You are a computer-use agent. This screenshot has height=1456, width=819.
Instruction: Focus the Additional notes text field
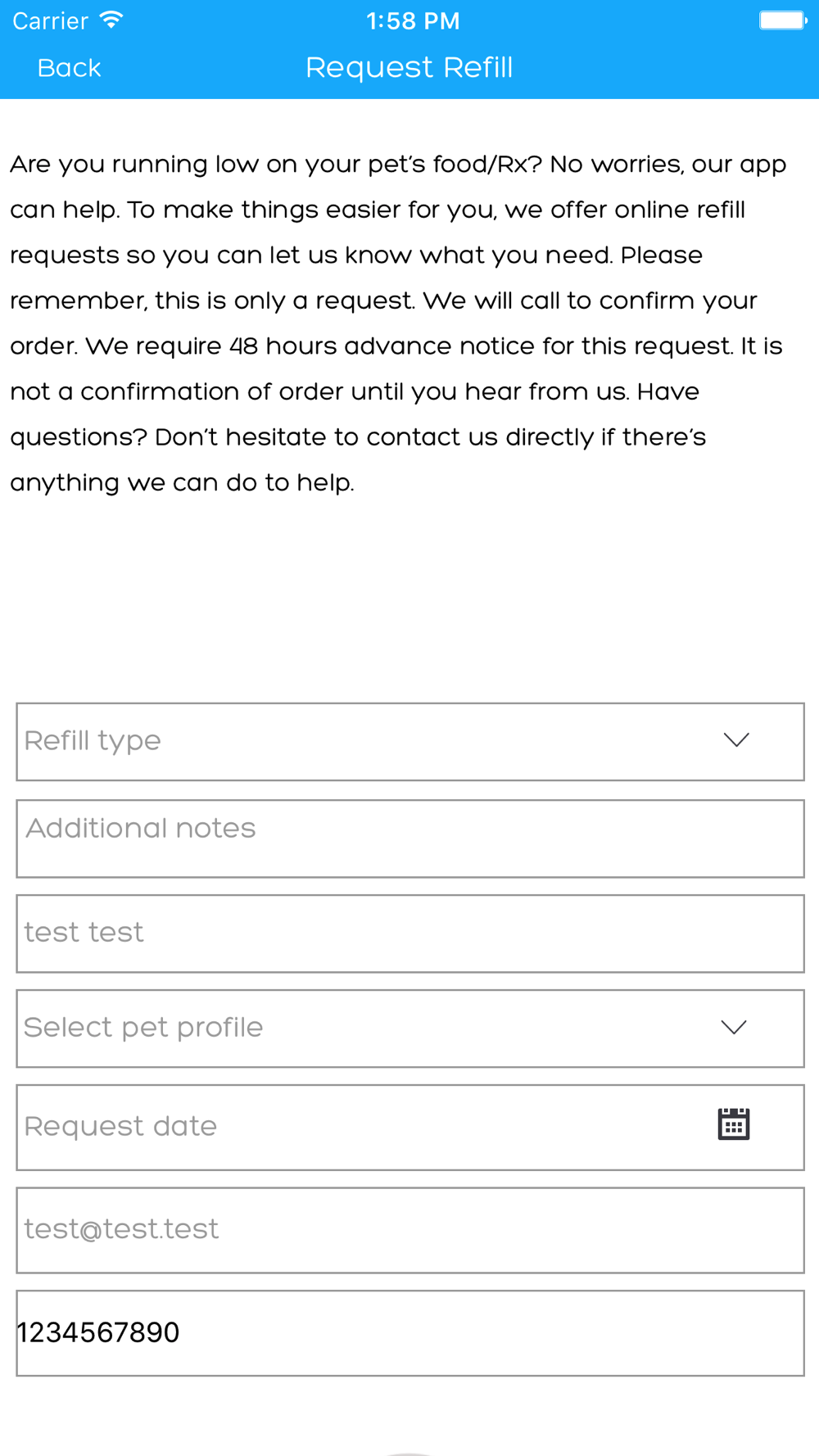[x=410, y=839]
